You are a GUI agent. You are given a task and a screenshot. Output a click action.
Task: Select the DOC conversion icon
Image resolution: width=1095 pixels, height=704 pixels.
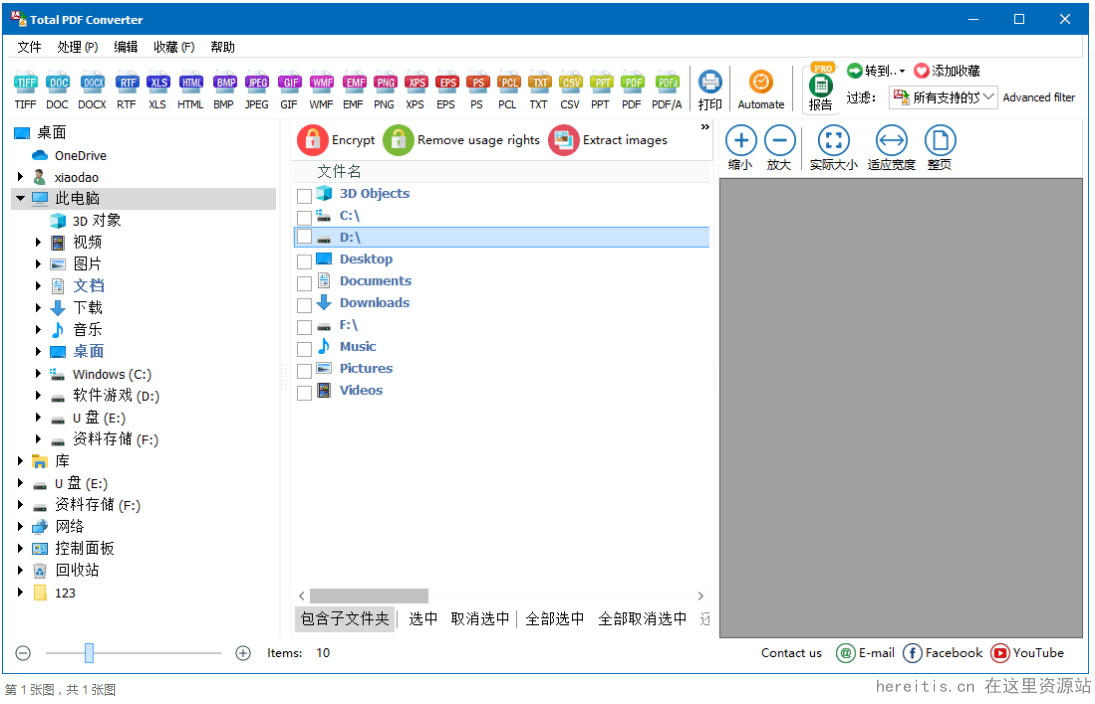pos(58,83)
